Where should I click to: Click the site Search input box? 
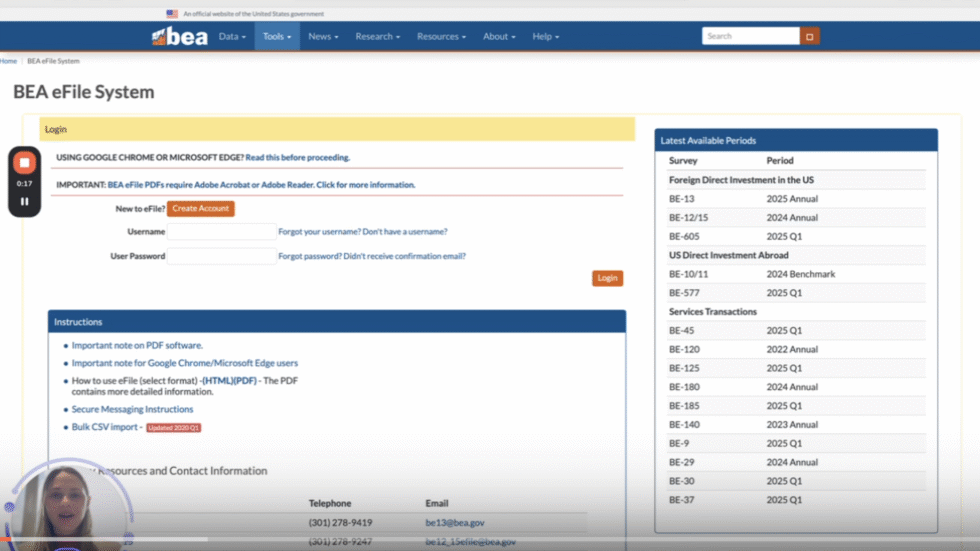tap(750, 36)
